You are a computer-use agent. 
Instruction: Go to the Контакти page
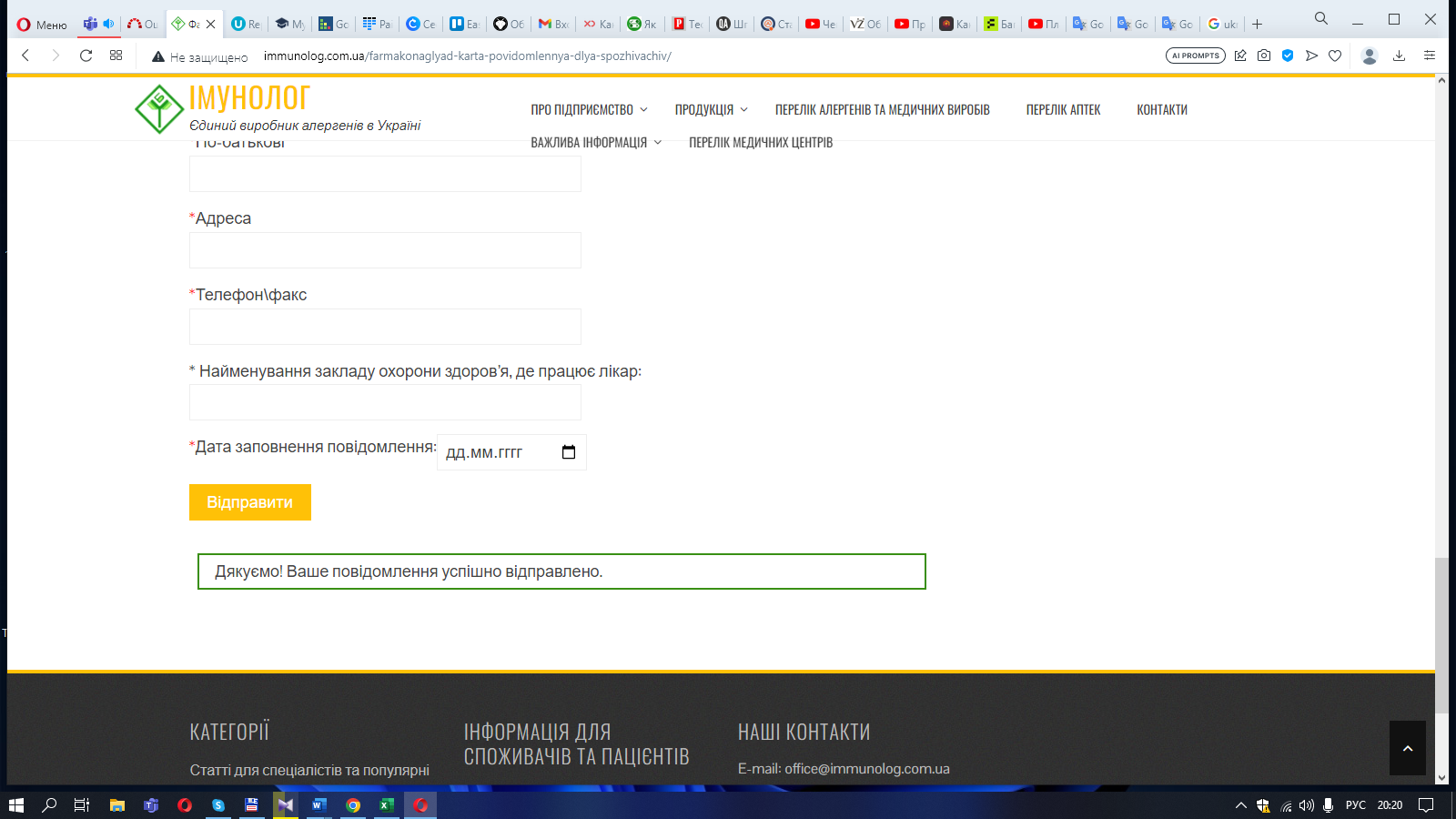tap(1161, 110)
